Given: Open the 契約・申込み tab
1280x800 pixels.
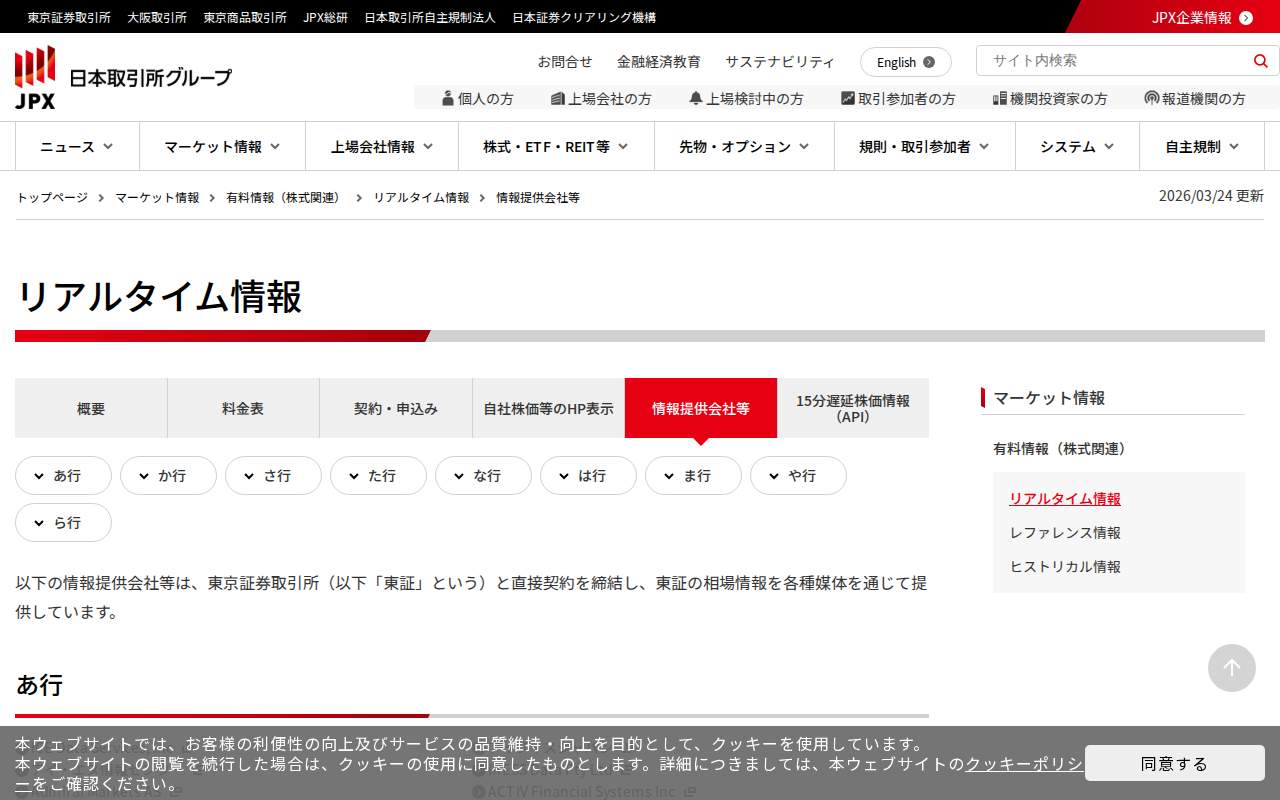Looking at the screenshot, I should pos(396,408).
